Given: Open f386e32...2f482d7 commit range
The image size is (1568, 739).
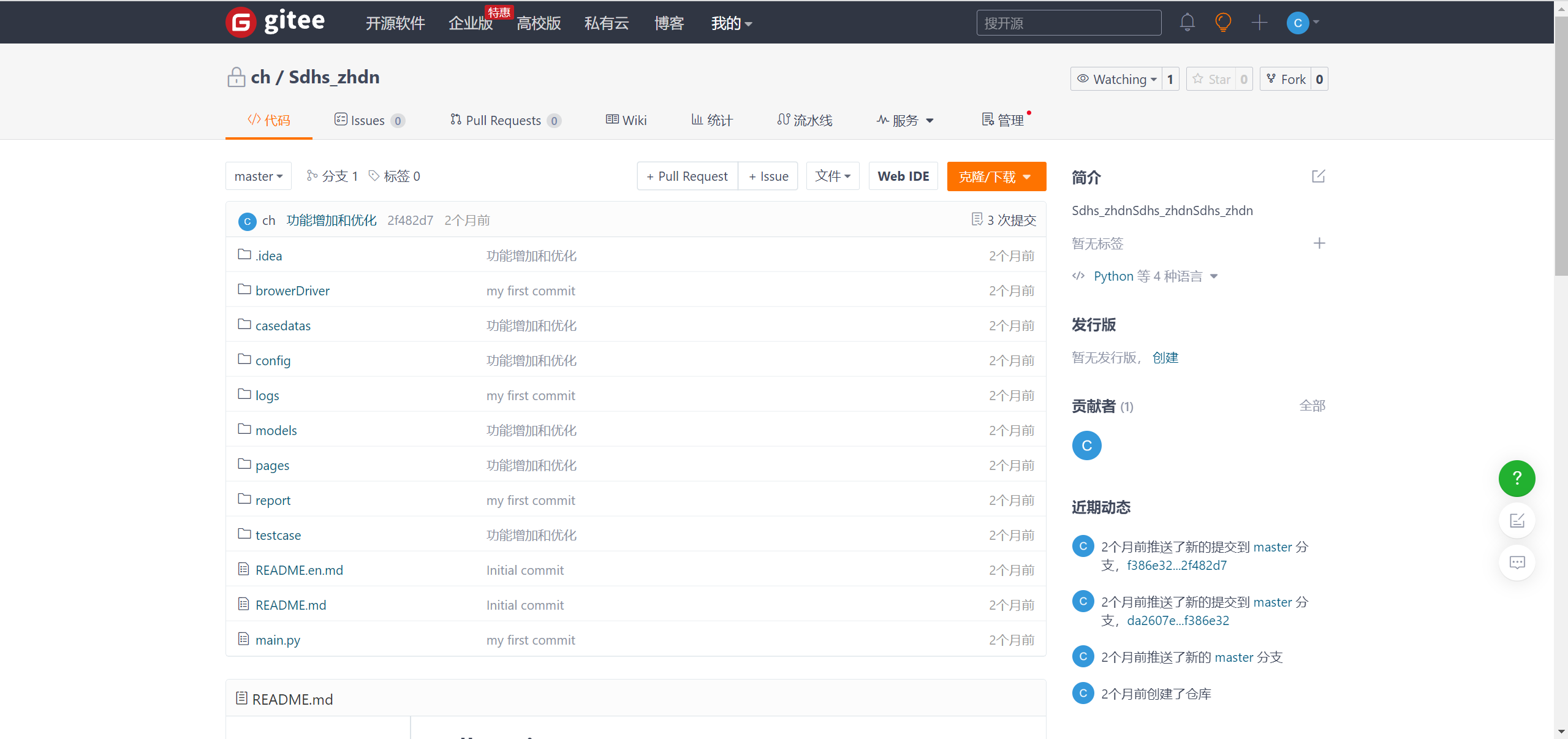Looking at the screenshot, I should (x=1177, y=565).
